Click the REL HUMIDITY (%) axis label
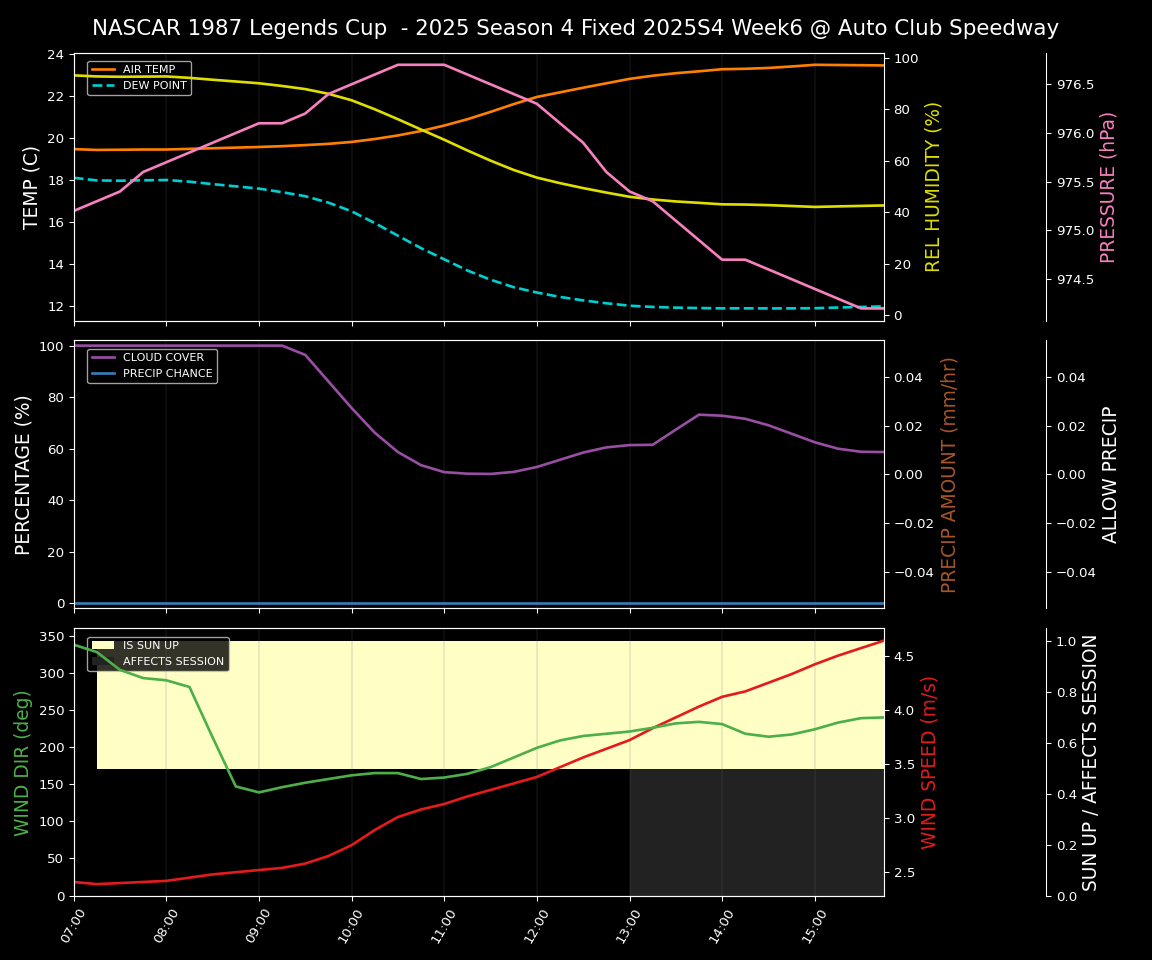The image size is (1152, 960). coord(934,187)
